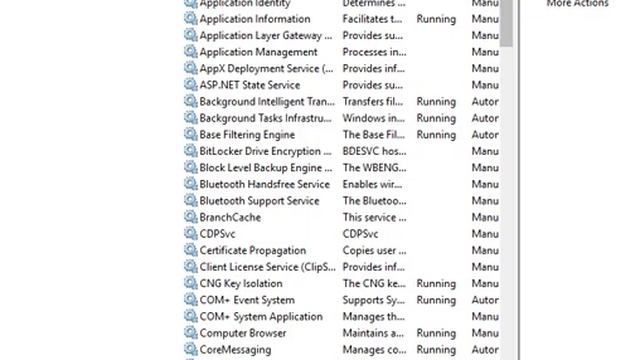The image size is (640, 360).
Task: Select AppX Deployment Service name
Action: tap(266, 69)
